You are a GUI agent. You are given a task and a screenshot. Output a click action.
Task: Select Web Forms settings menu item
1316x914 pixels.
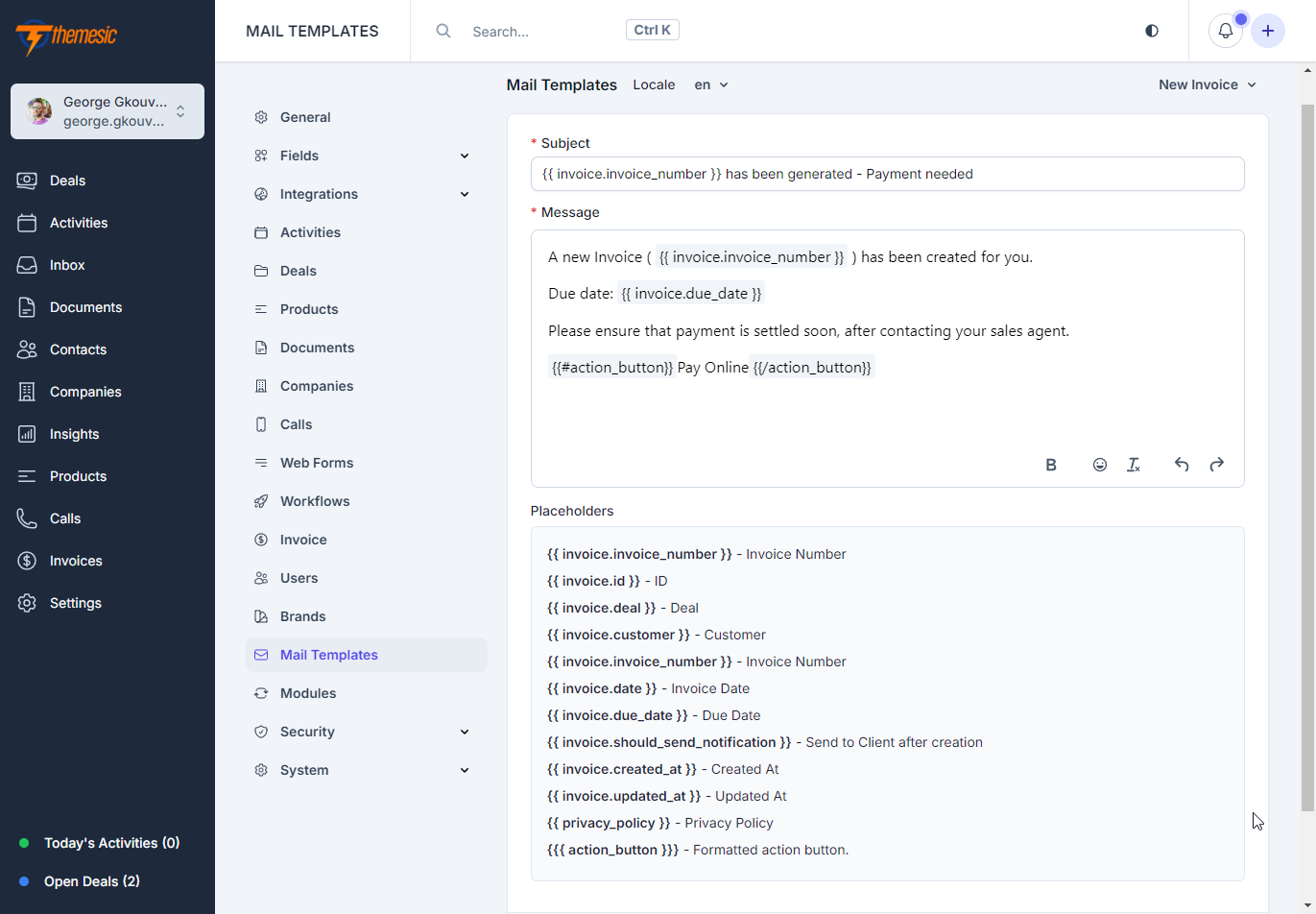click(x=366, y=463)
